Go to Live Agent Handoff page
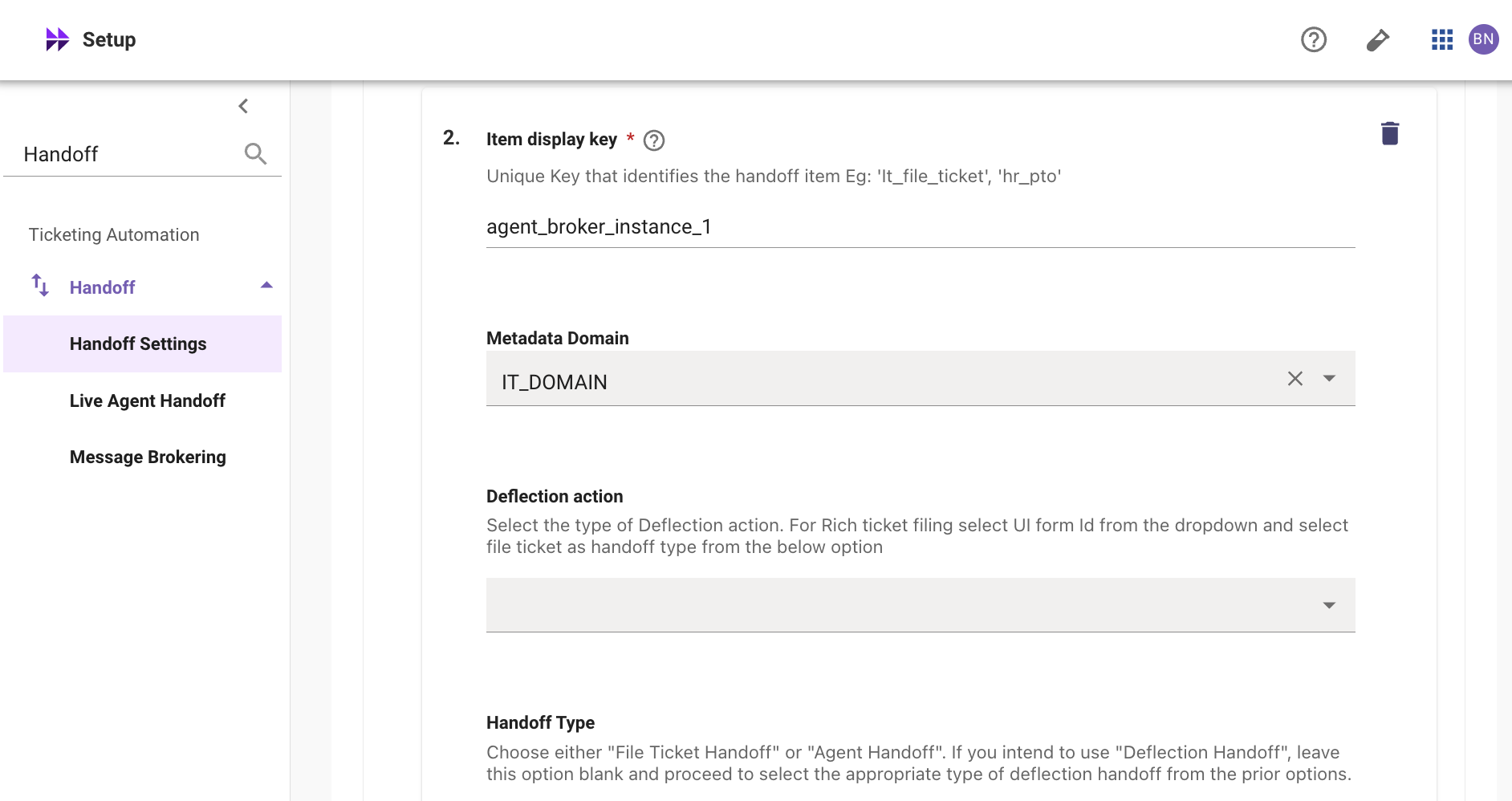This screenshot has width=1512, height=801. [147, 400]
